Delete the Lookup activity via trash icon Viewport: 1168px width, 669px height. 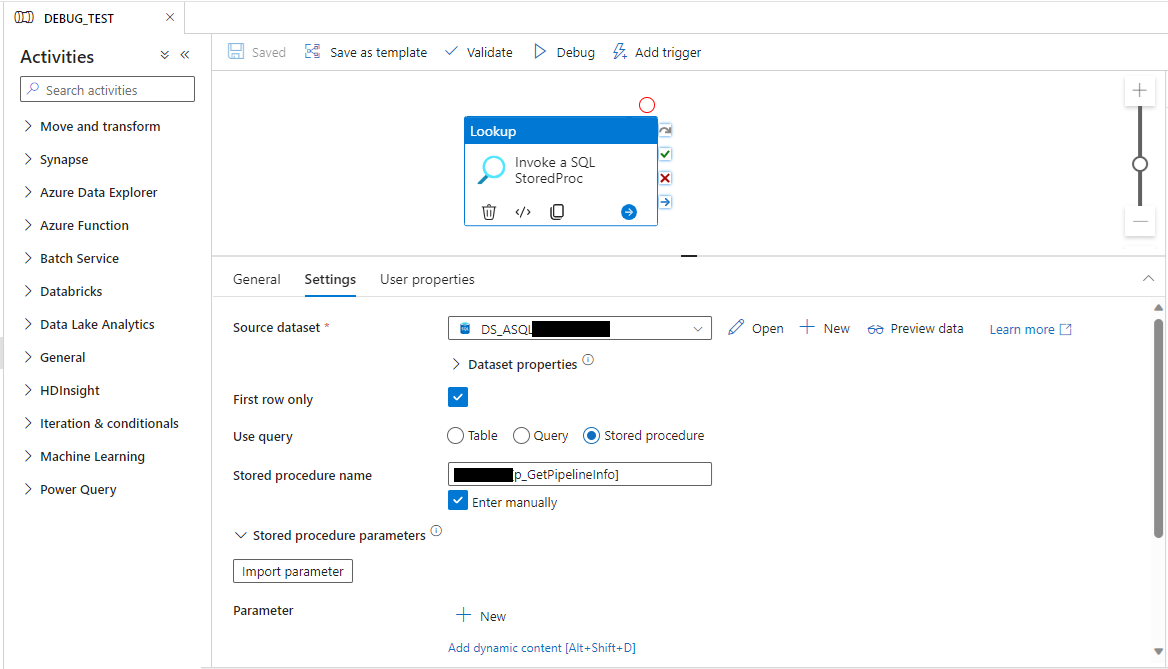489,212
